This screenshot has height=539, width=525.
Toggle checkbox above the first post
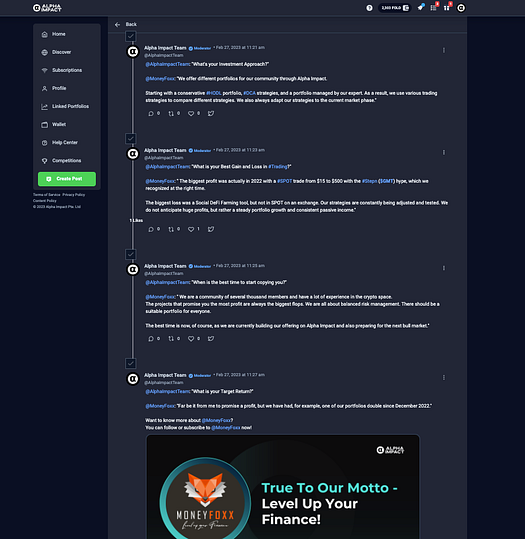130,36
